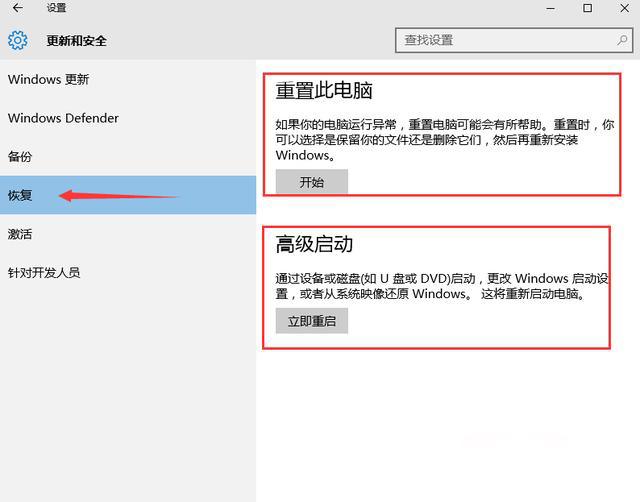Minimize the Settings window
The image size is (640, 502).
click(549, 8)
